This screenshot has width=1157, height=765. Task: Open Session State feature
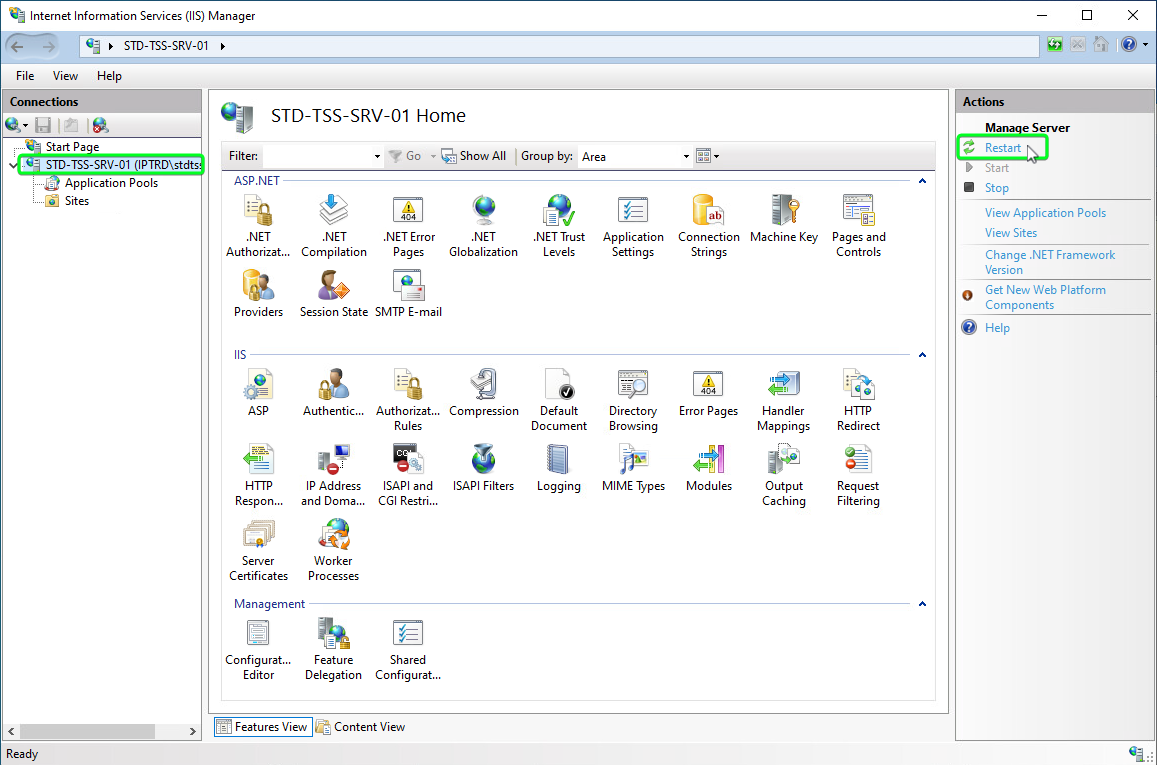pyautogui.click(x=334, y=294)
